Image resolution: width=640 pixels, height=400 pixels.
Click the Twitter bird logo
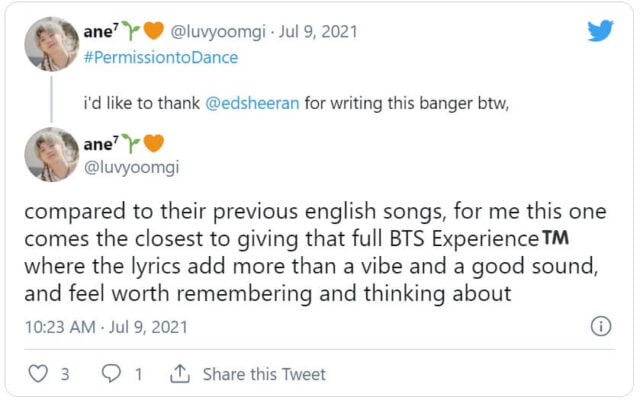pos(600,30)
